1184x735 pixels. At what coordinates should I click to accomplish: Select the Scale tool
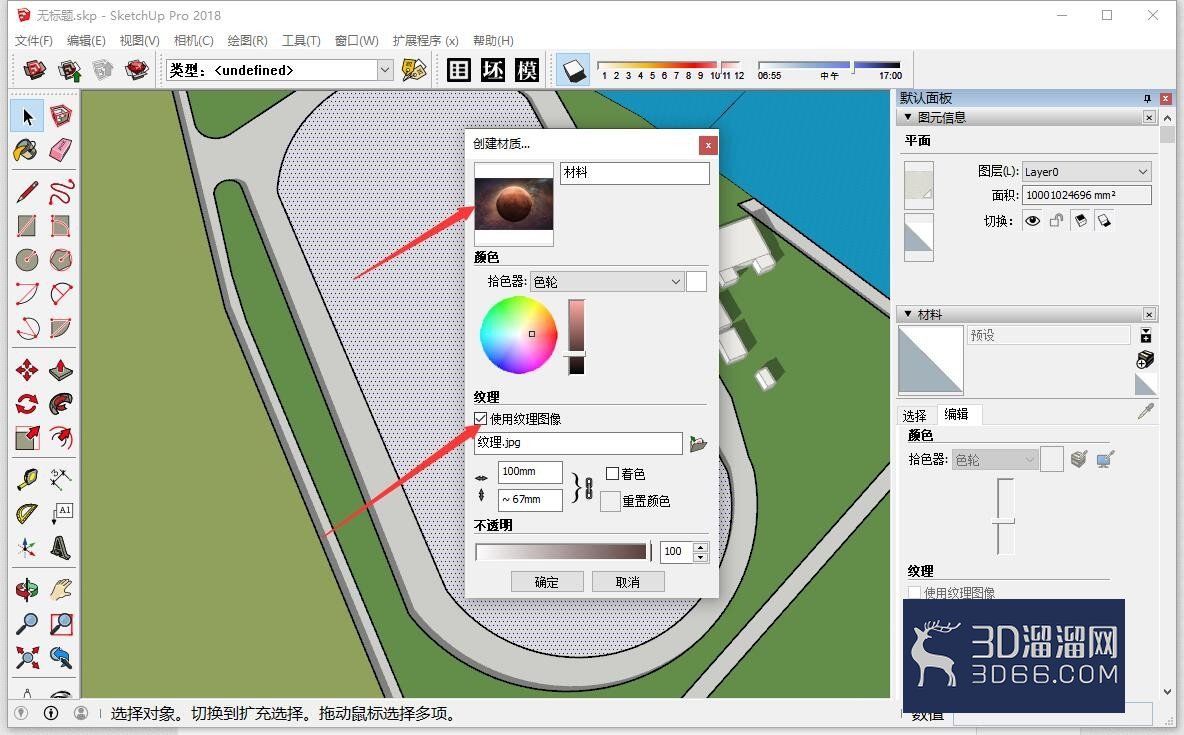[x=26, y=437]
